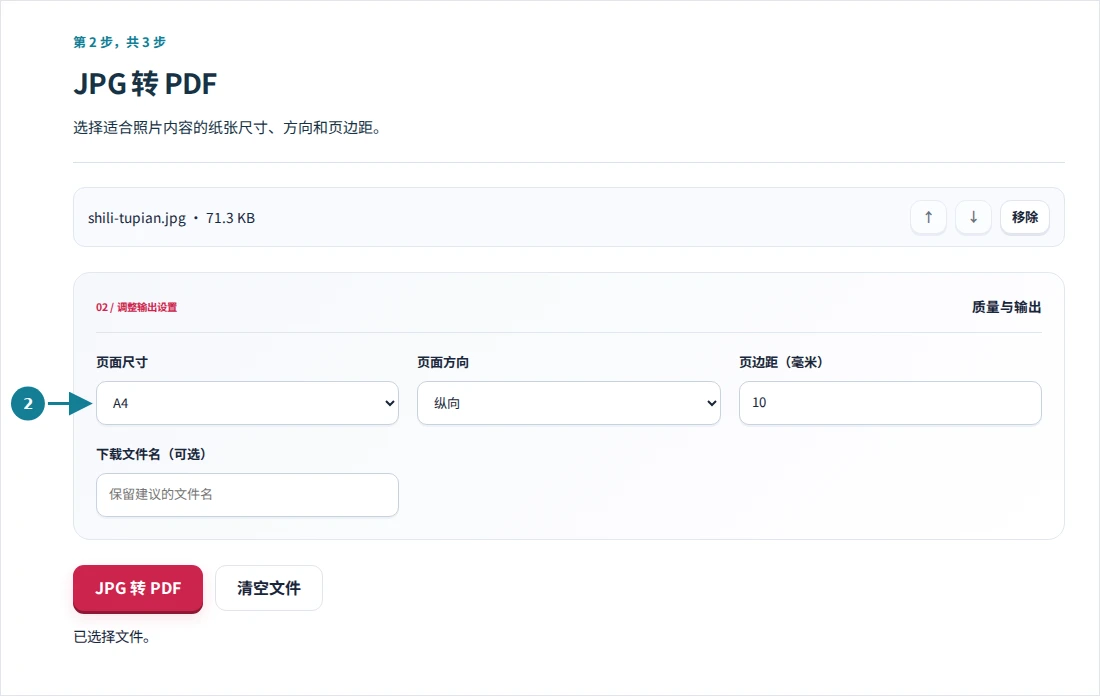
Task: Click the 页面尺寸 label
Action: pyautogui.click(x=122, y=362)
